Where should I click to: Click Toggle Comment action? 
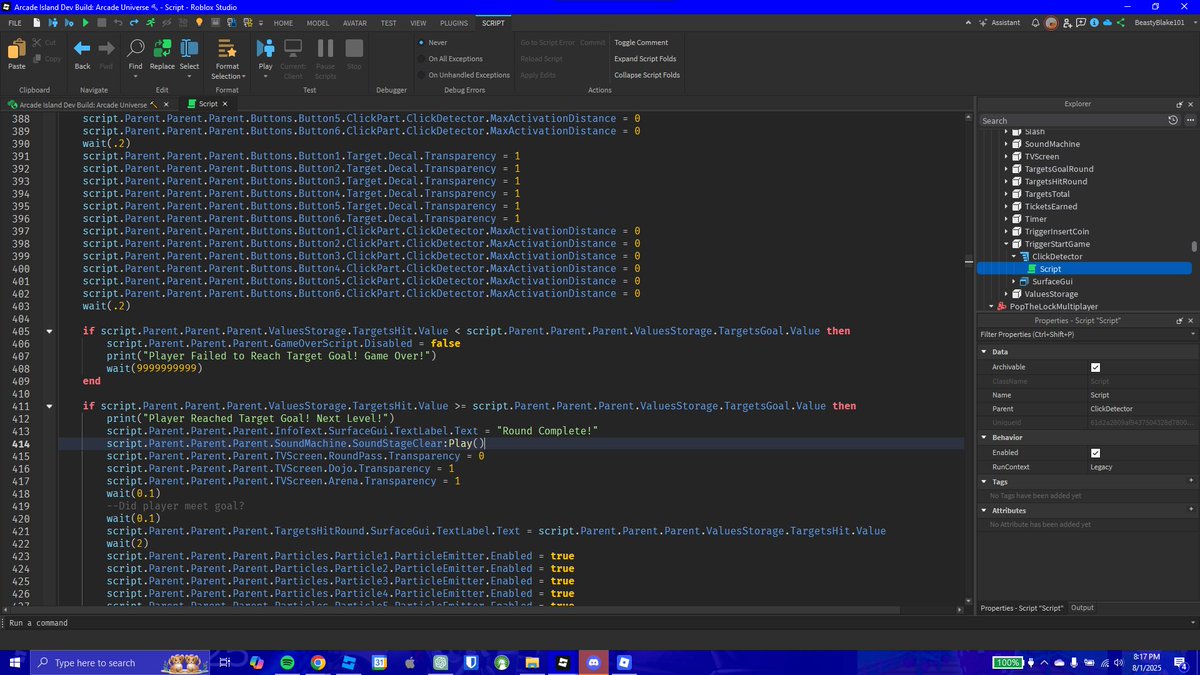click(x=641, y=43)
